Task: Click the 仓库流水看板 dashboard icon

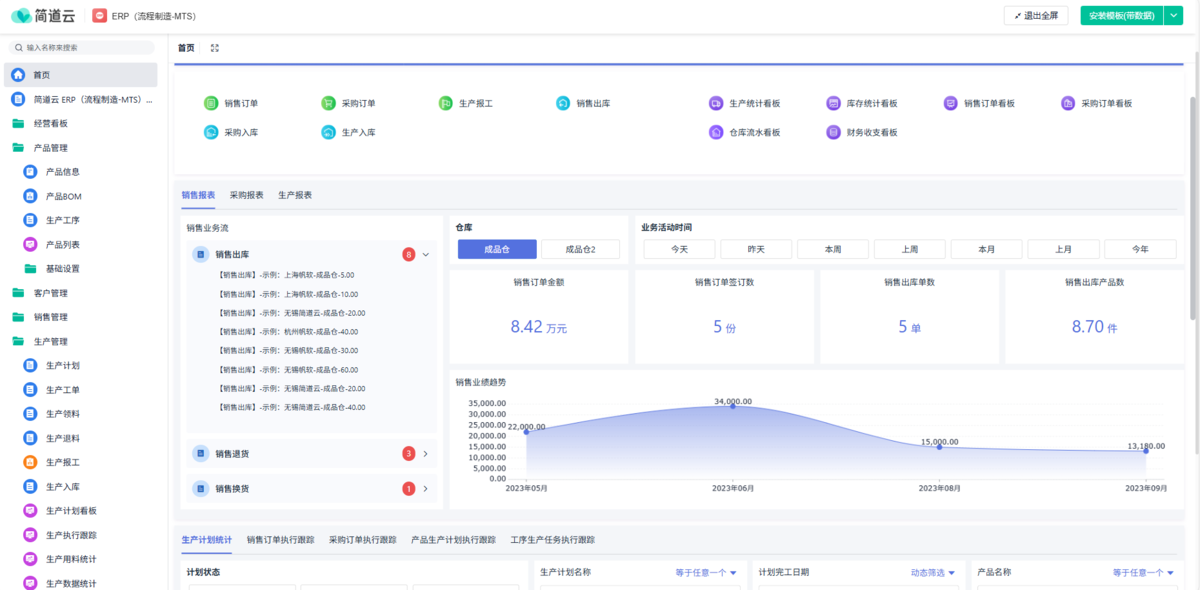Action: pos(716,132)
